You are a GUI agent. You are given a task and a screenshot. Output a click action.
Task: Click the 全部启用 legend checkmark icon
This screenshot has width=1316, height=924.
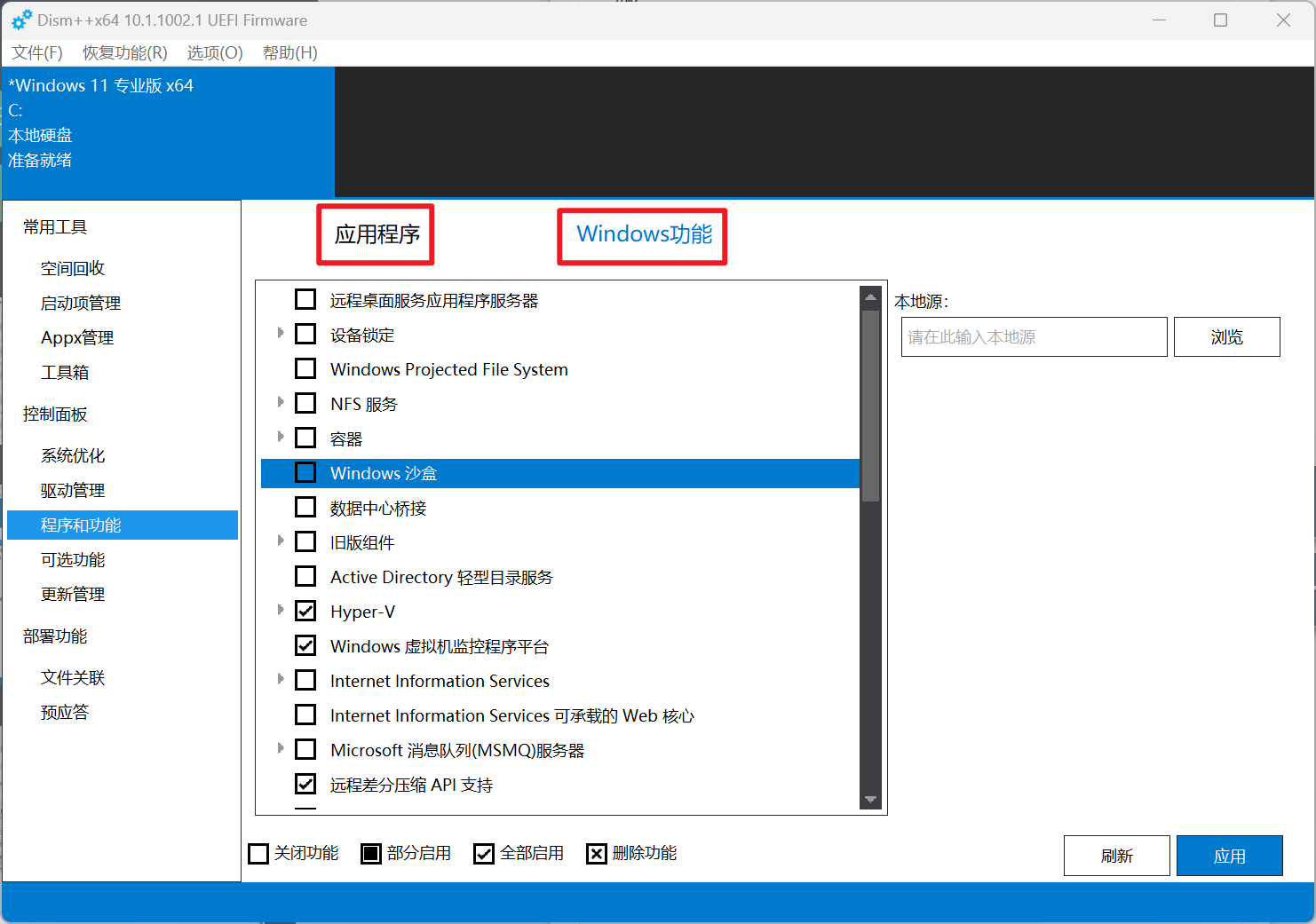pos(484,853)
